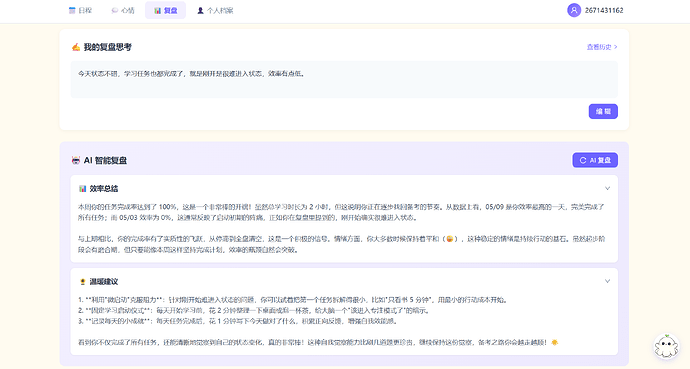Open the 个人档案 tab
This screenshot has width=690, height=369.
215,10
